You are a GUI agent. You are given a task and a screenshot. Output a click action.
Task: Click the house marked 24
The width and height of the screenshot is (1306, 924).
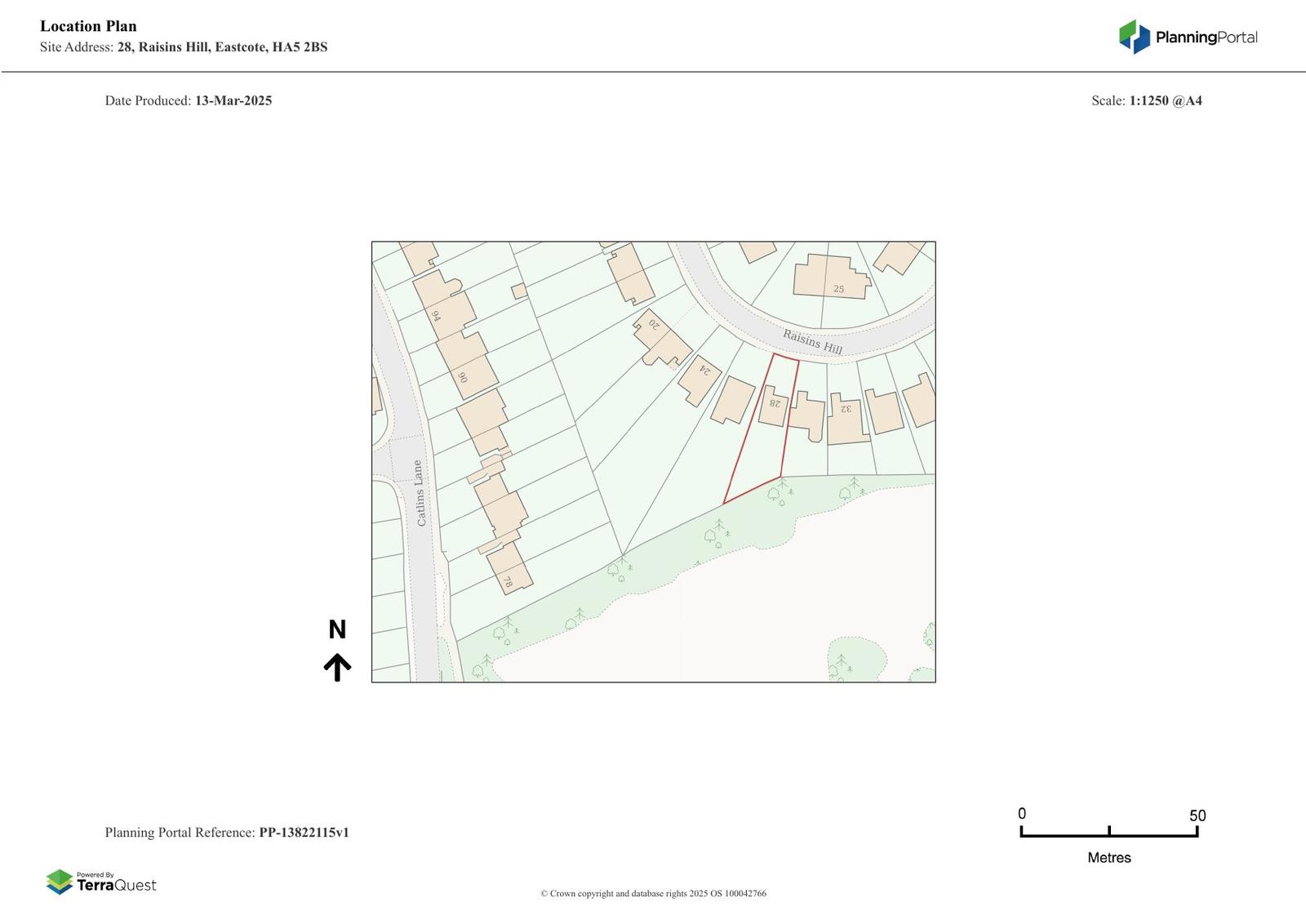[x=700, y=379]
